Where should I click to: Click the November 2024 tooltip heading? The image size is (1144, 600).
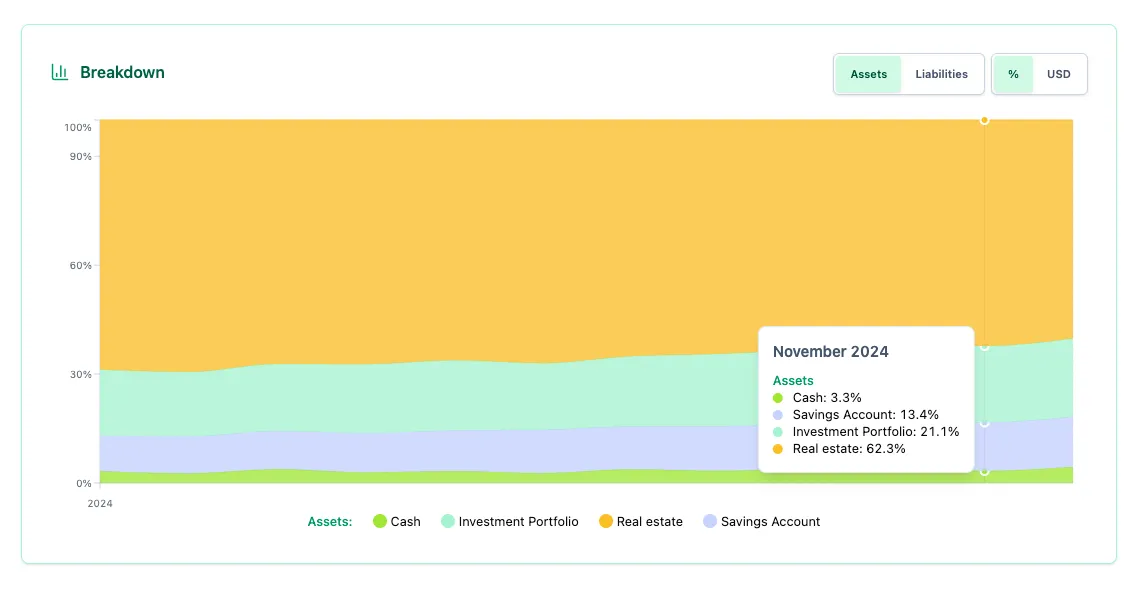[x=831, y=351]
